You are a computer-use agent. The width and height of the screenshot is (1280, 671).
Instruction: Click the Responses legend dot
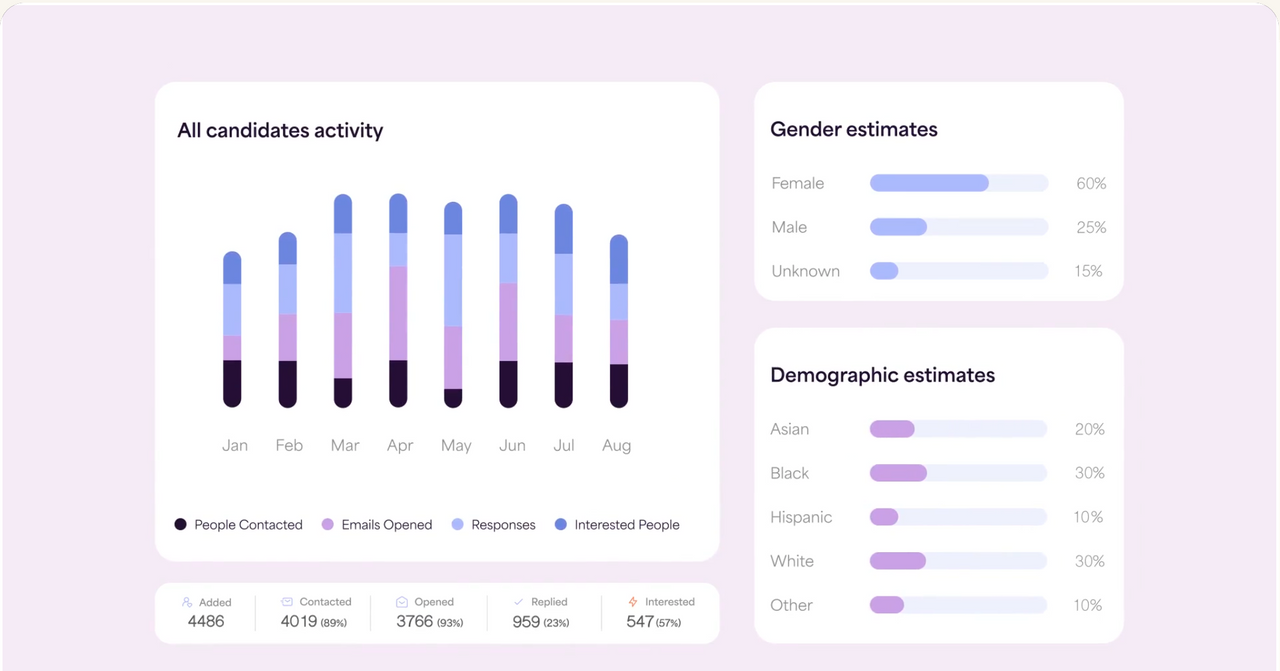[x=458, y=524]
